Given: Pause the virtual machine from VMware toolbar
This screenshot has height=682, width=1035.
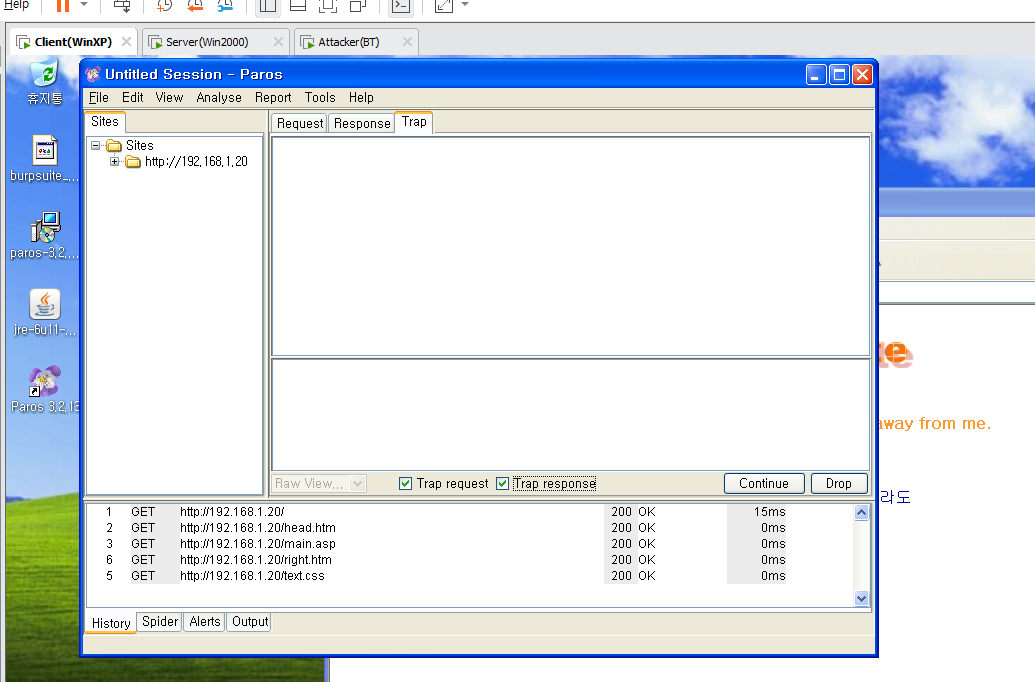Looking at the screenshot, I should 63,5.
